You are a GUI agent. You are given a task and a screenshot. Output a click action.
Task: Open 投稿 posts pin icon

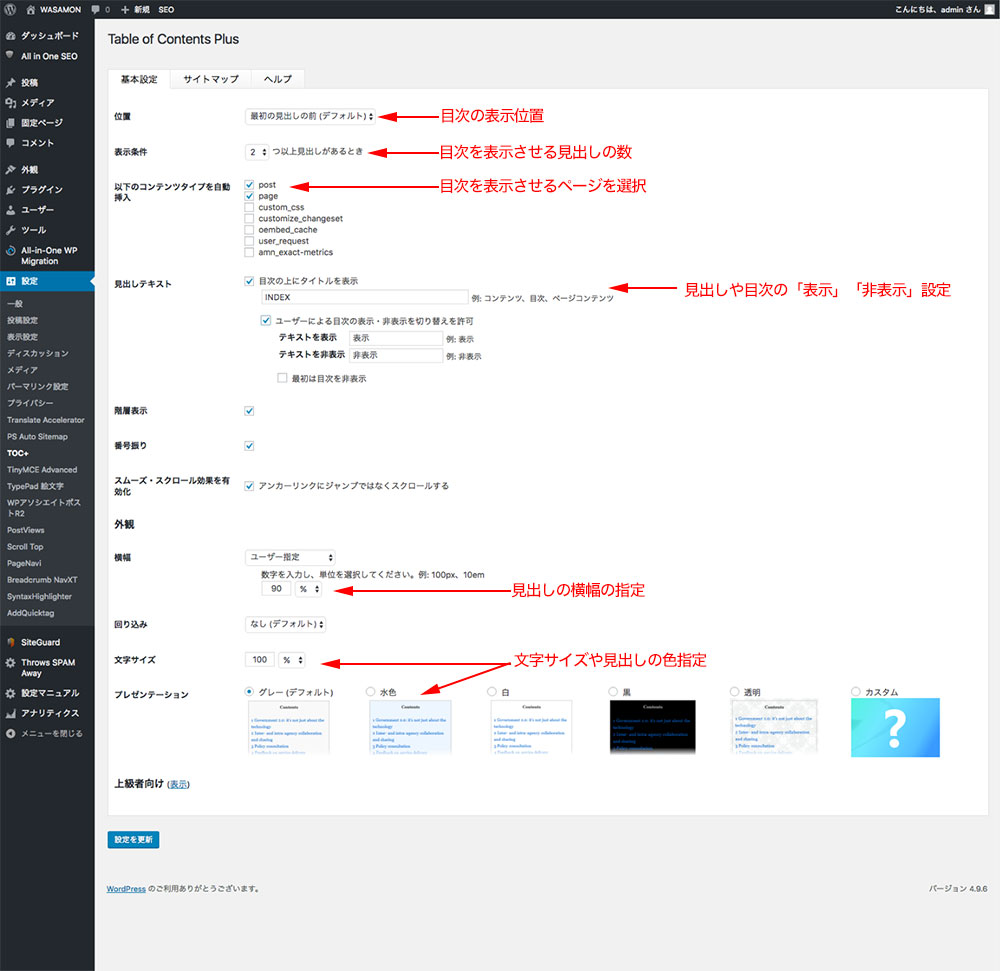pos(10,82)
